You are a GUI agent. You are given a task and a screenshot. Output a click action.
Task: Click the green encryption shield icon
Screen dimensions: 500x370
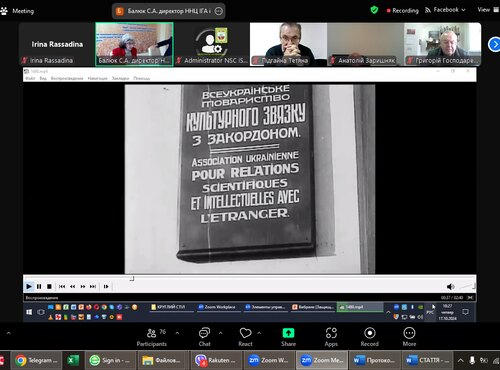point(374,10)
